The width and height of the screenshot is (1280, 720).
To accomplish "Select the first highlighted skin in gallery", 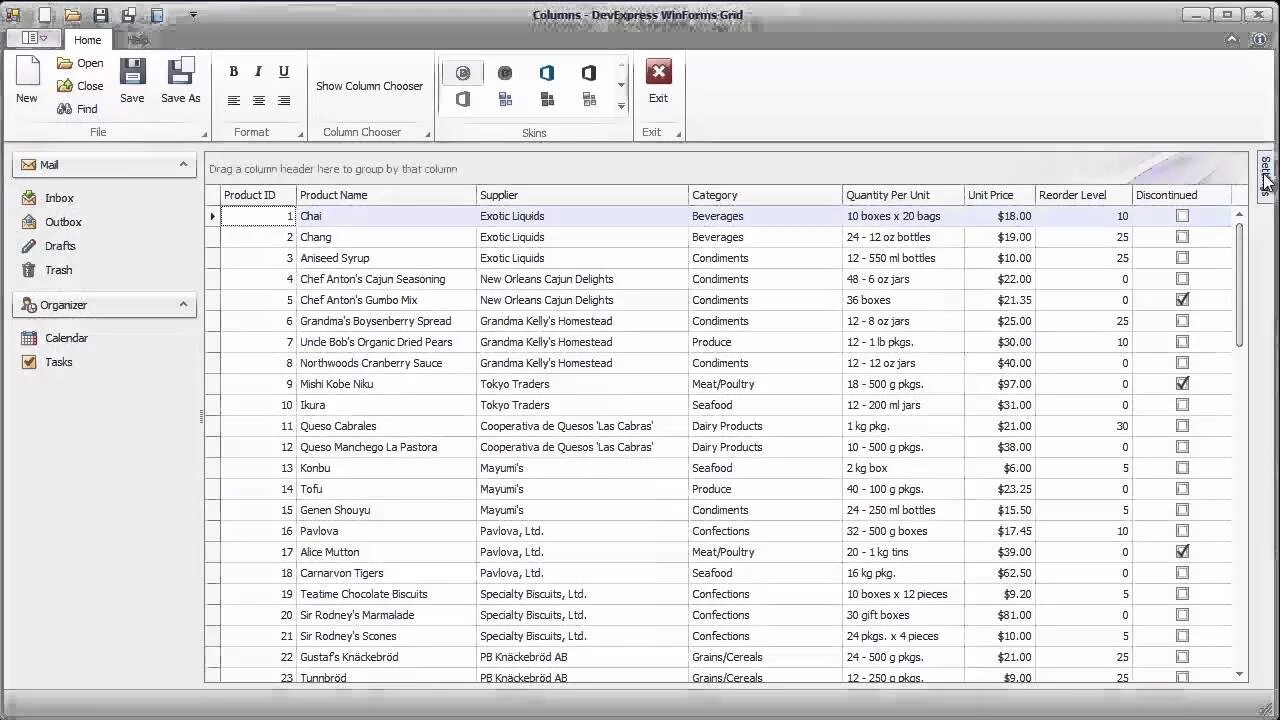I will tap(463, 73).
